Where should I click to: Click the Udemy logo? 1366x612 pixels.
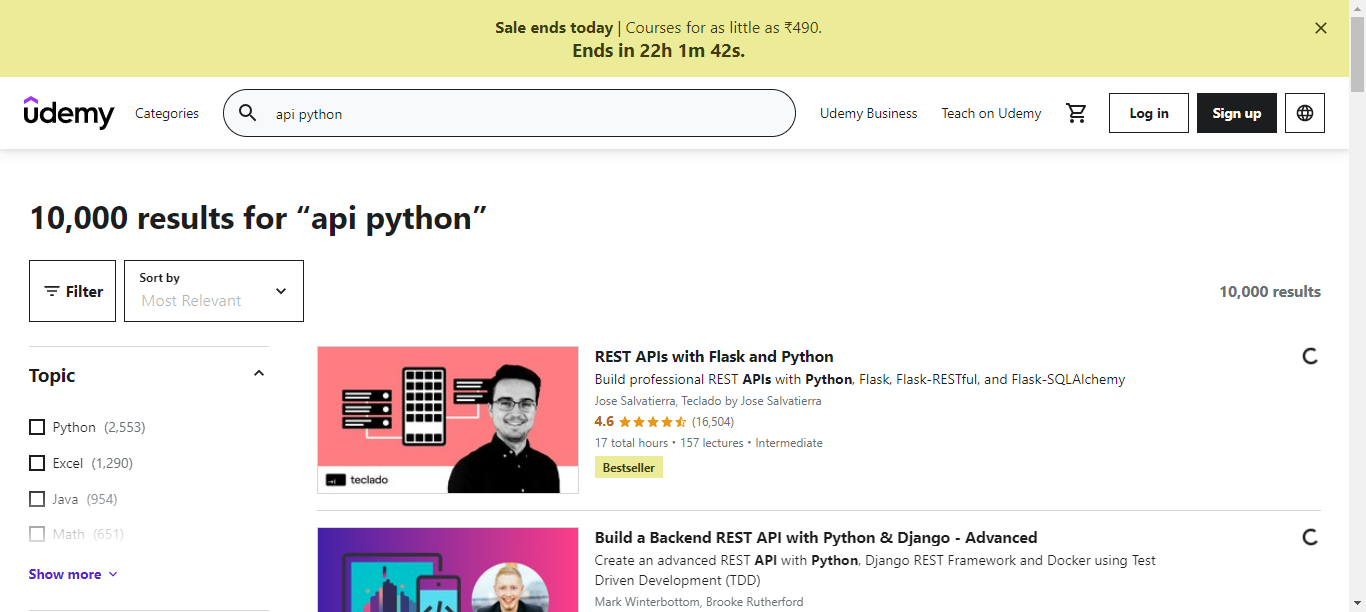tap(69, 113)
